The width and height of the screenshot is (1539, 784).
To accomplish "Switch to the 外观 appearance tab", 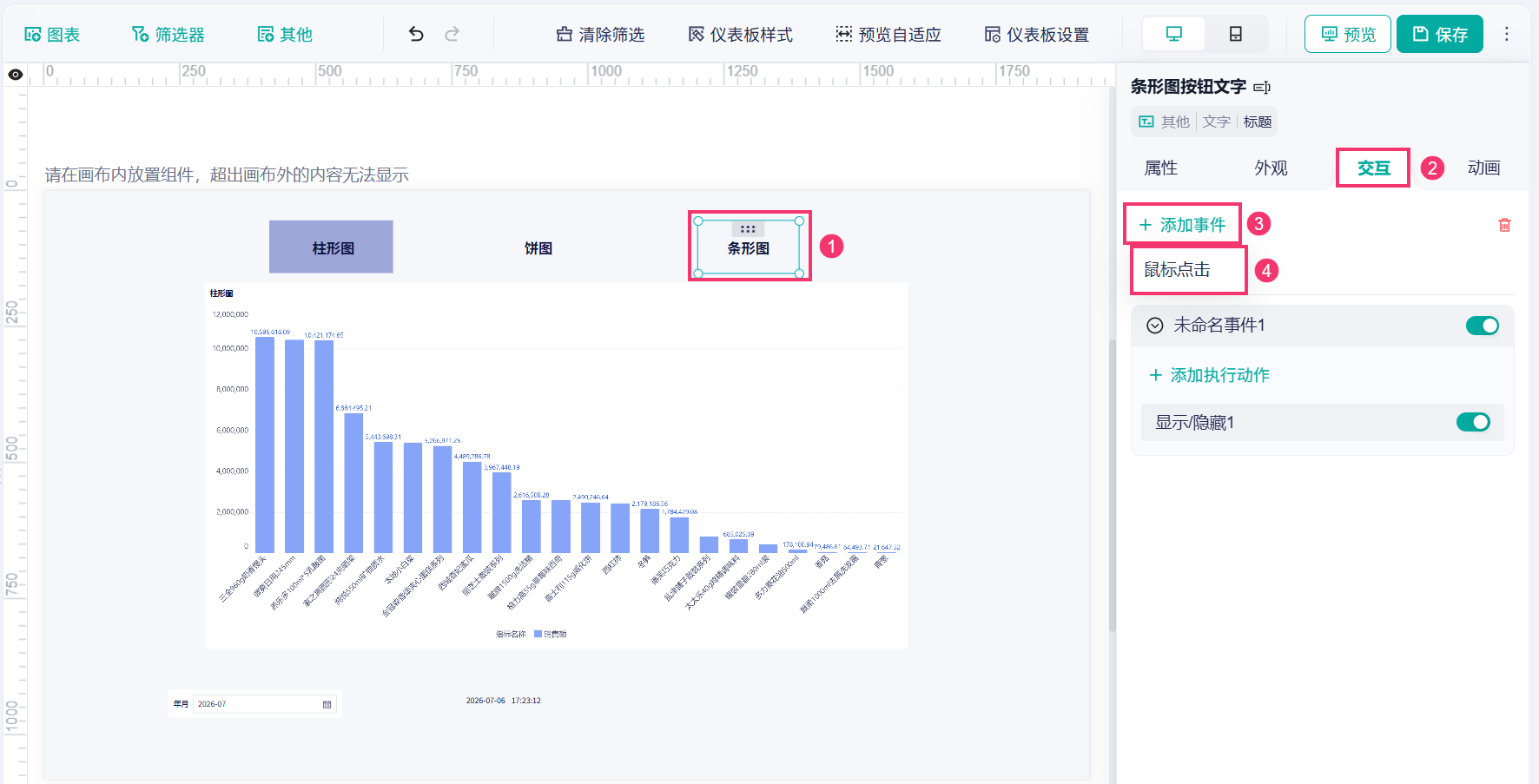I will 1271,168.
